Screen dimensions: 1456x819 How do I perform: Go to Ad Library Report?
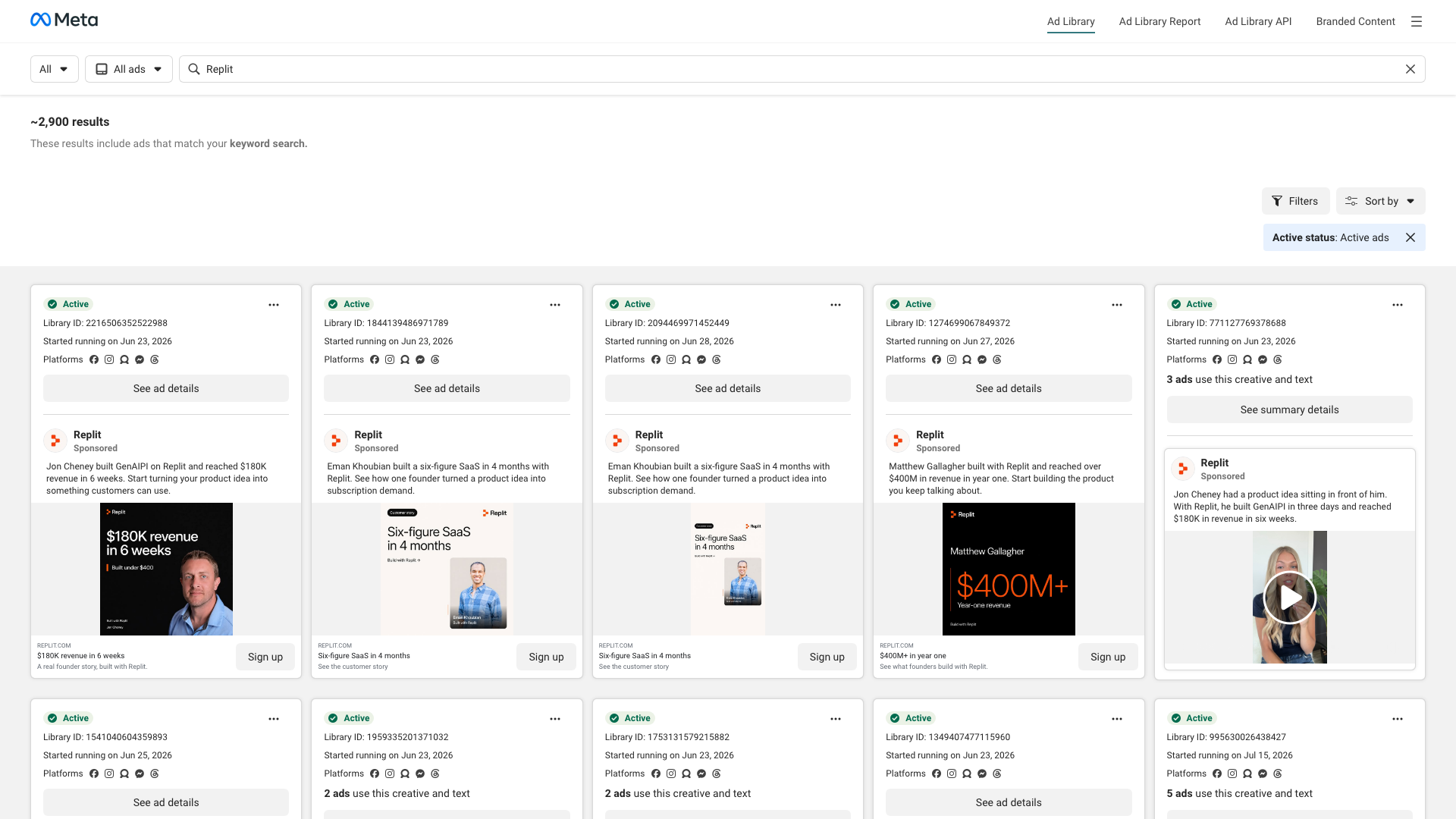point(1159,21)
